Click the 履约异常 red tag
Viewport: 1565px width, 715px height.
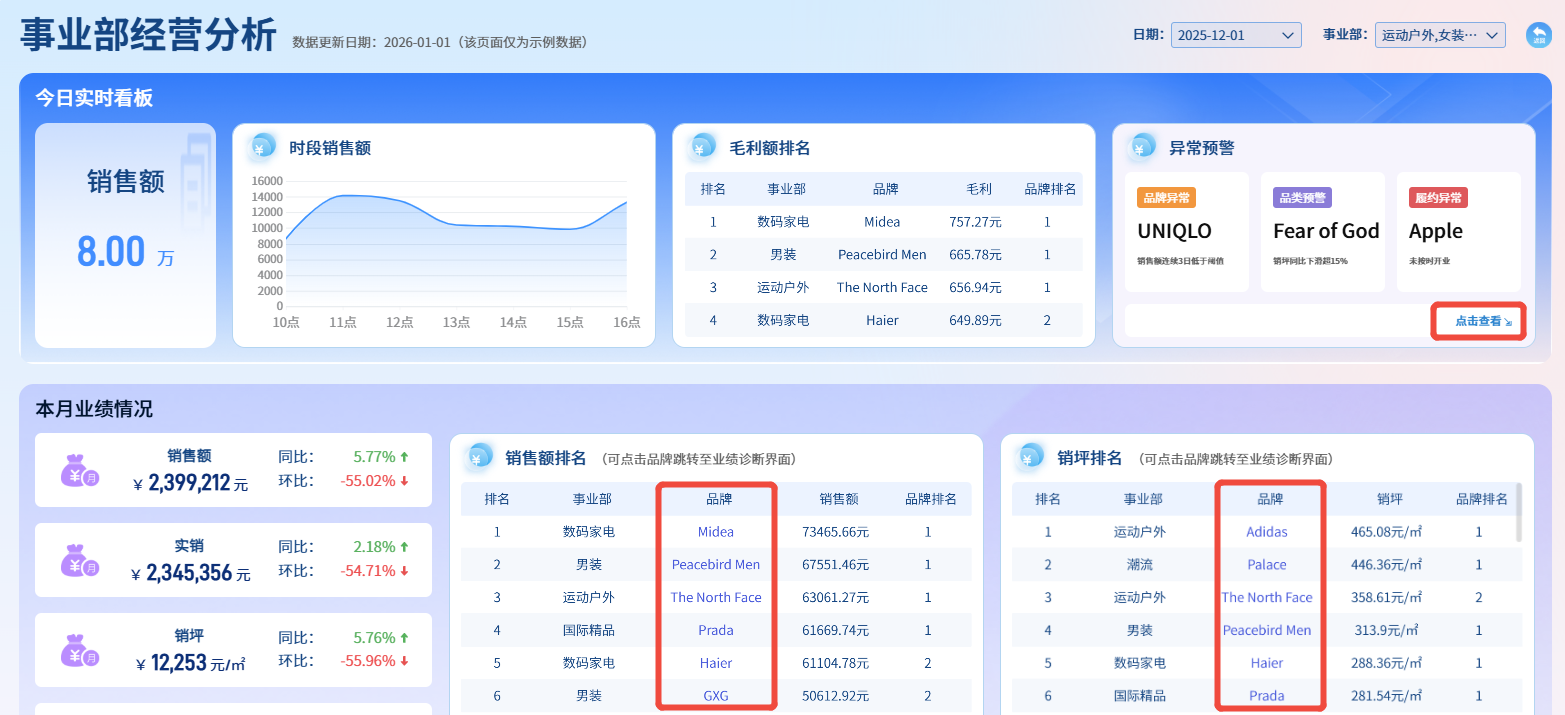coord(1438,198)
